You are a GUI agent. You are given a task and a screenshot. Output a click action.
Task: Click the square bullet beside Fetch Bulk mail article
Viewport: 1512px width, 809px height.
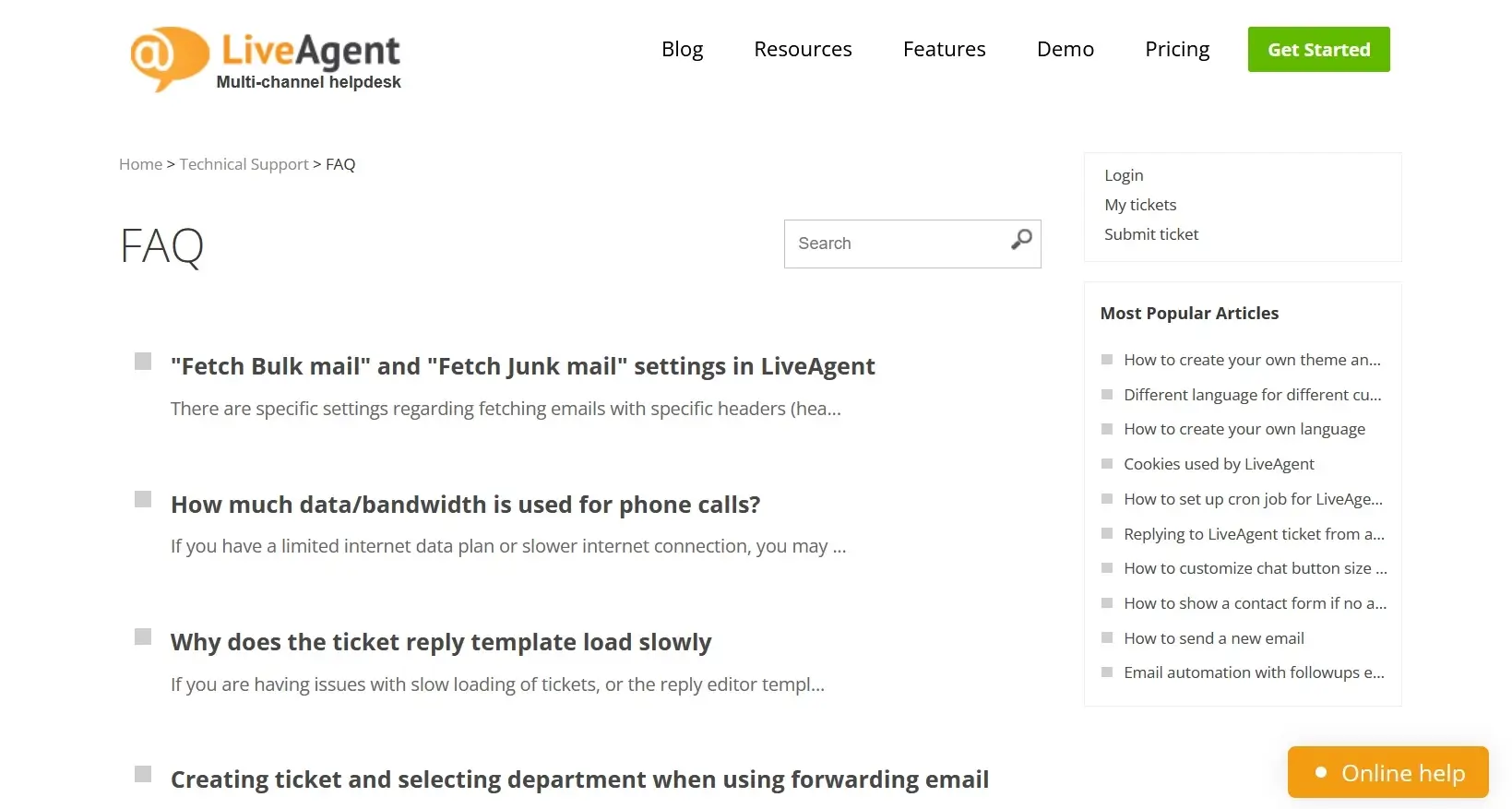143,362
